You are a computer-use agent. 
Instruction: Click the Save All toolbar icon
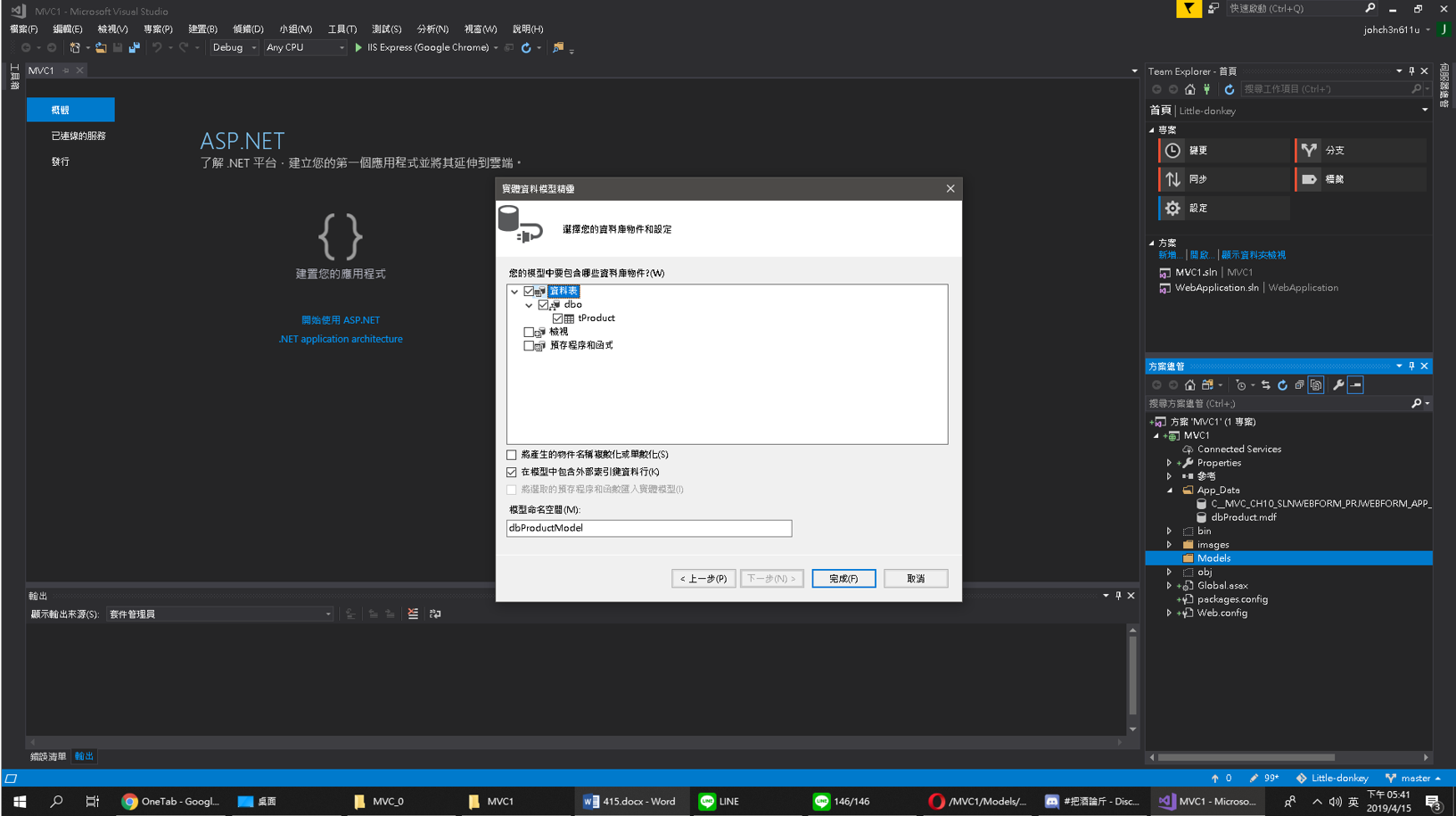click(x=134, y=47)
